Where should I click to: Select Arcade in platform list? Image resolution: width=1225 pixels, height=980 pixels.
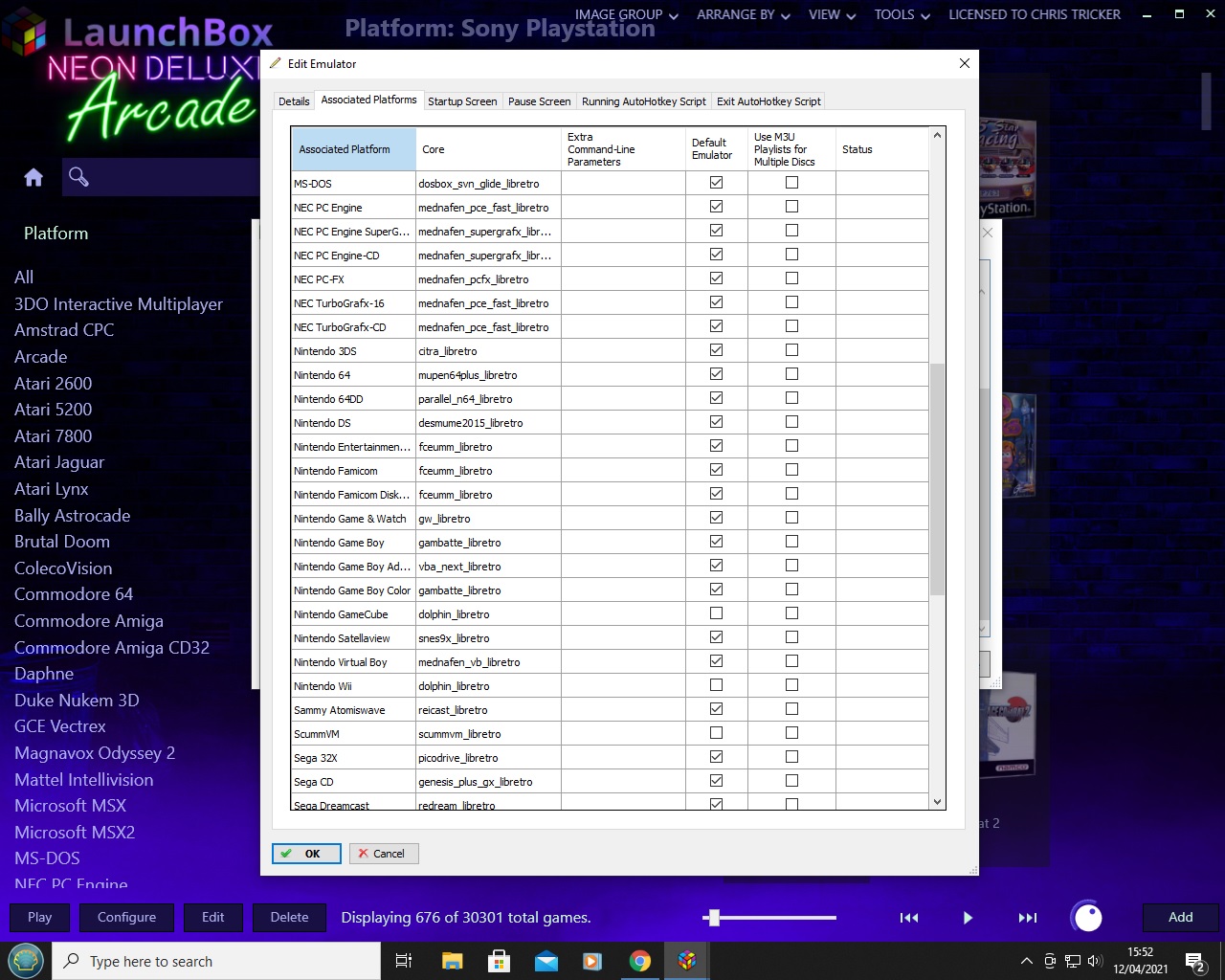(x=41, y=356)
